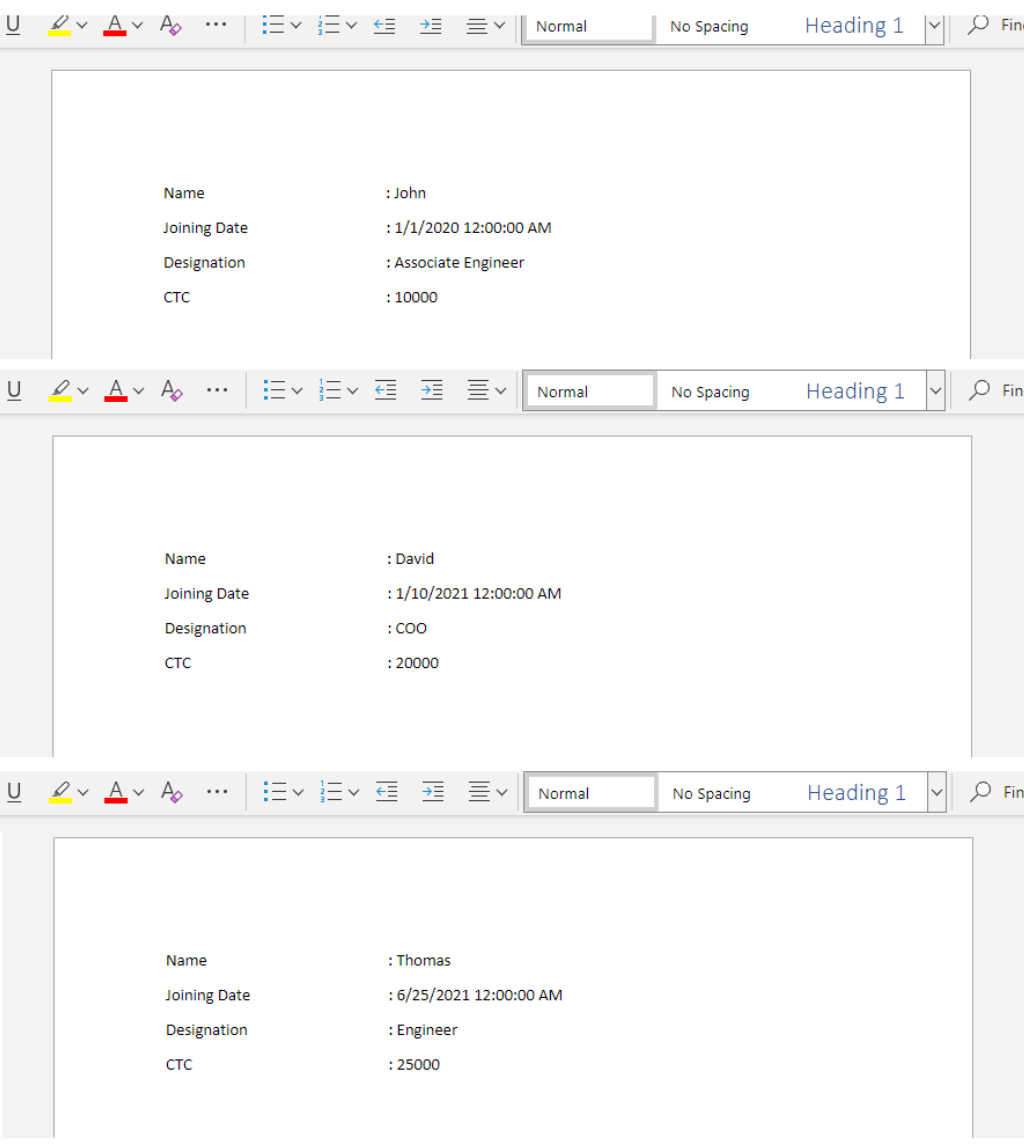This screenshot has width=1024, height=1147.
Task: Click paragraph alignment icon above John's document
Action: pos(477,25)
